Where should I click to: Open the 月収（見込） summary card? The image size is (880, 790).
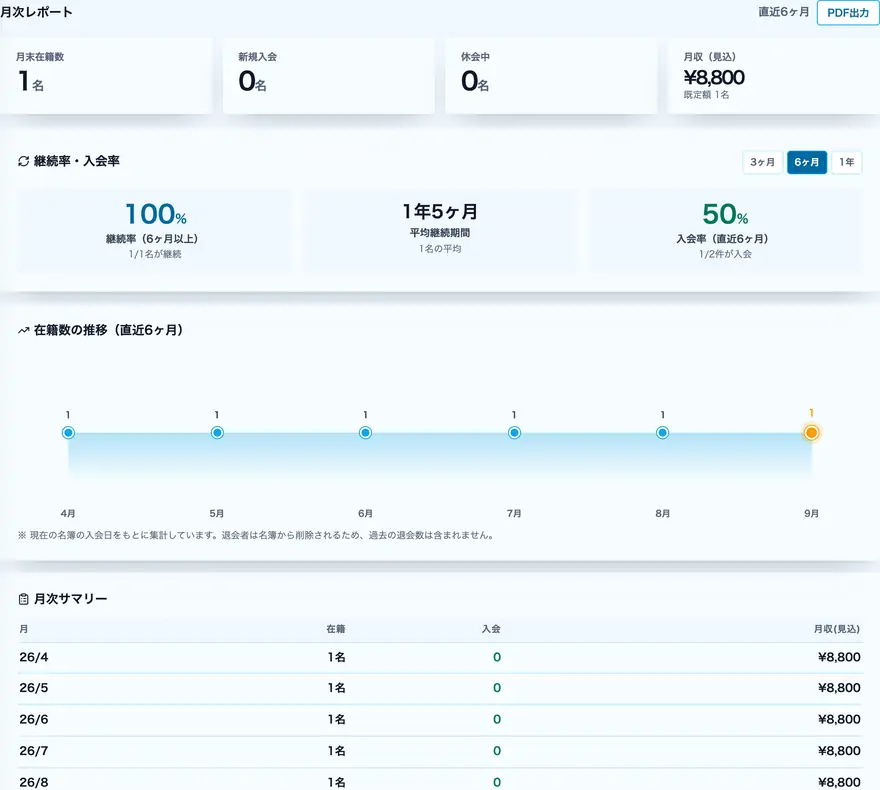point(774,76)
